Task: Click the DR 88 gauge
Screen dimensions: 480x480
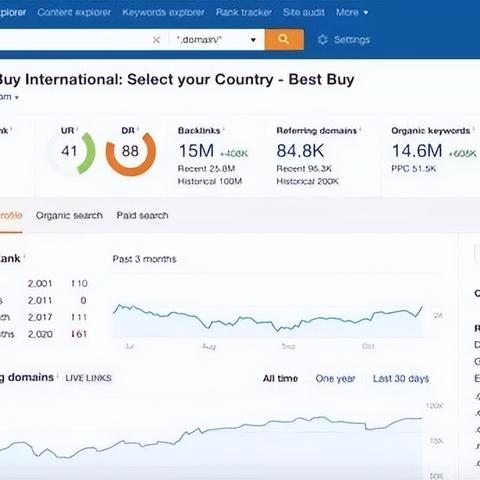Action: 131,152
